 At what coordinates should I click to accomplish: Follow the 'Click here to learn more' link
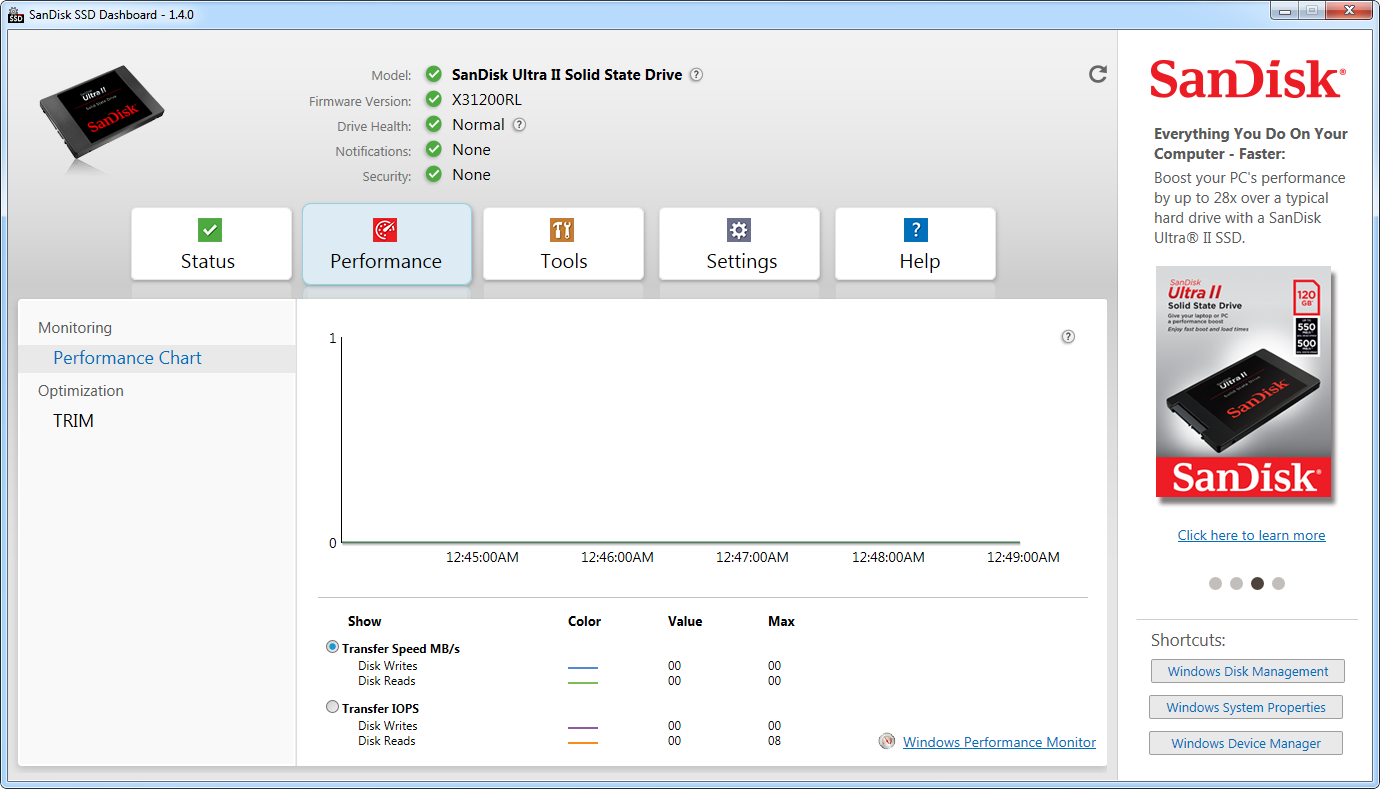click(1251, 535)
